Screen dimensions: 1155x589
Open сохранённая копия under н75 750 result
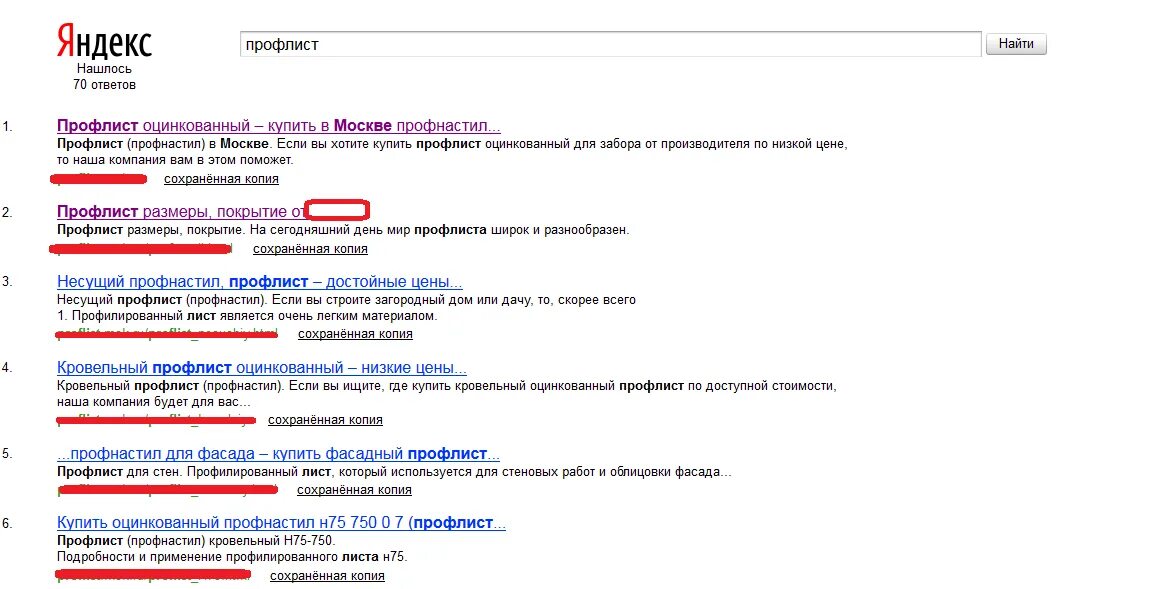[327, 576]
